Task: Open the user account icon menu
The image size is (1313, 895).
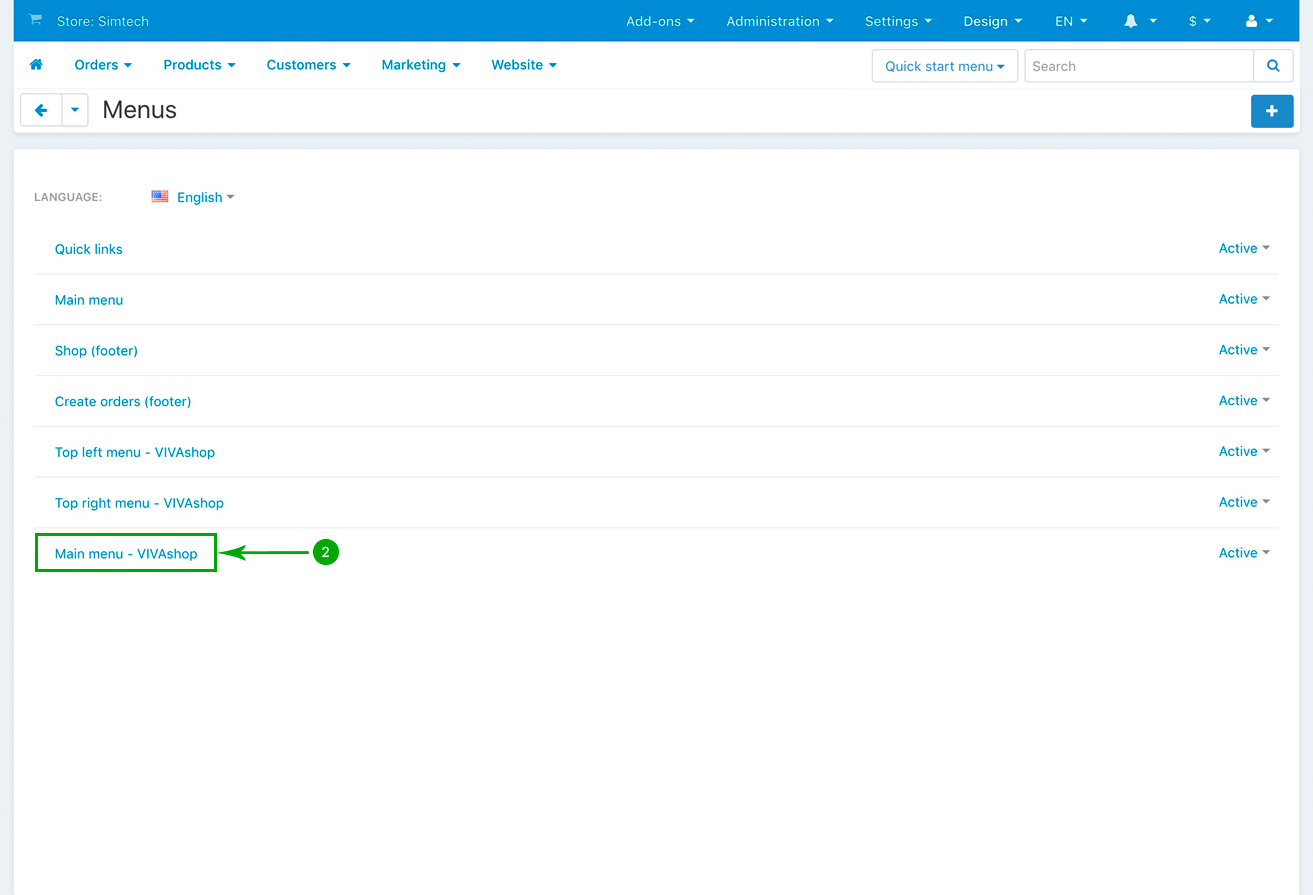Action: (1251, 21)
